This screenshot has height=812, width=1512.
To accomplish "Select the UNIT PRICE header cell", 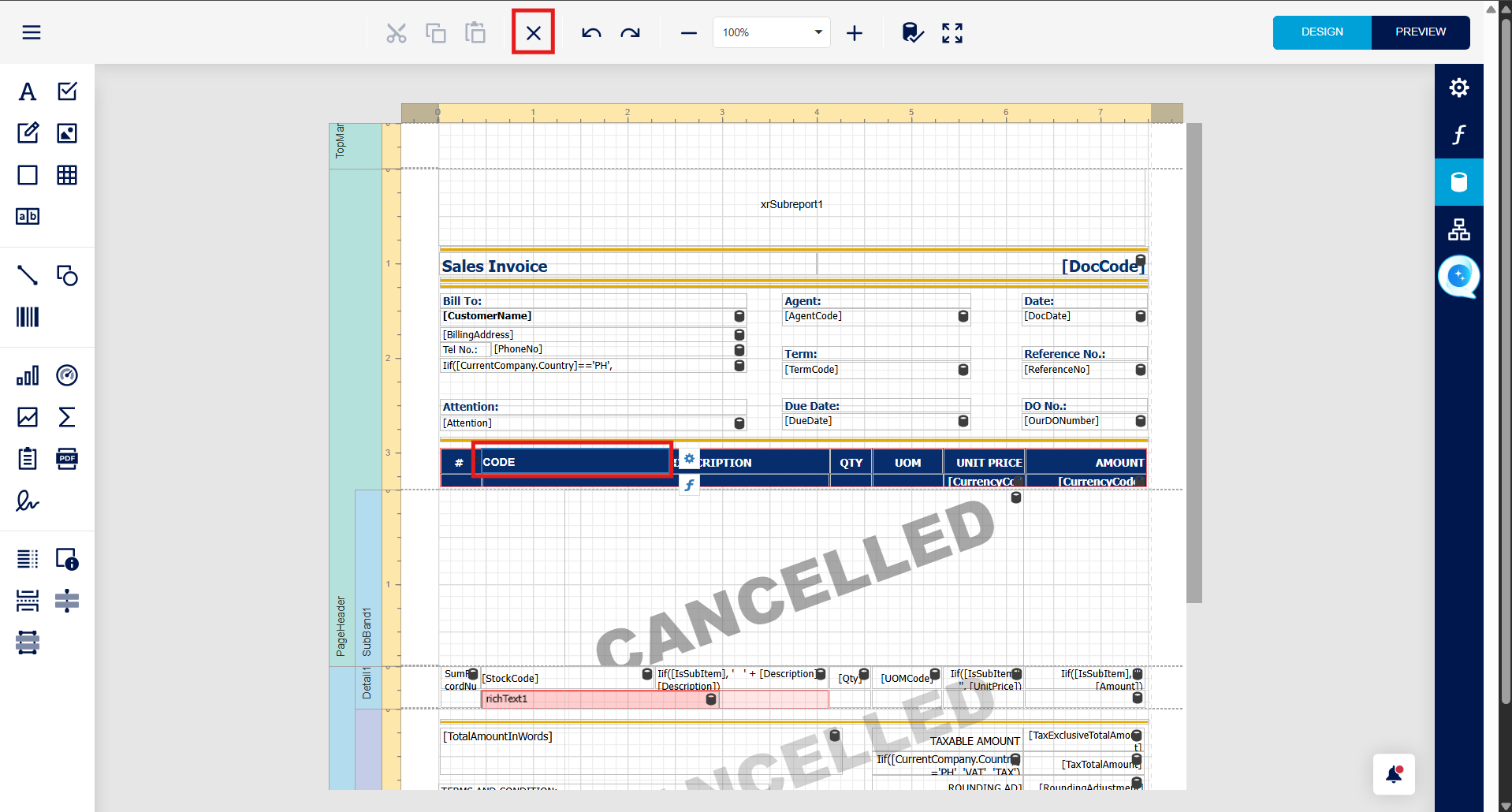I will [x=984, y=463].
